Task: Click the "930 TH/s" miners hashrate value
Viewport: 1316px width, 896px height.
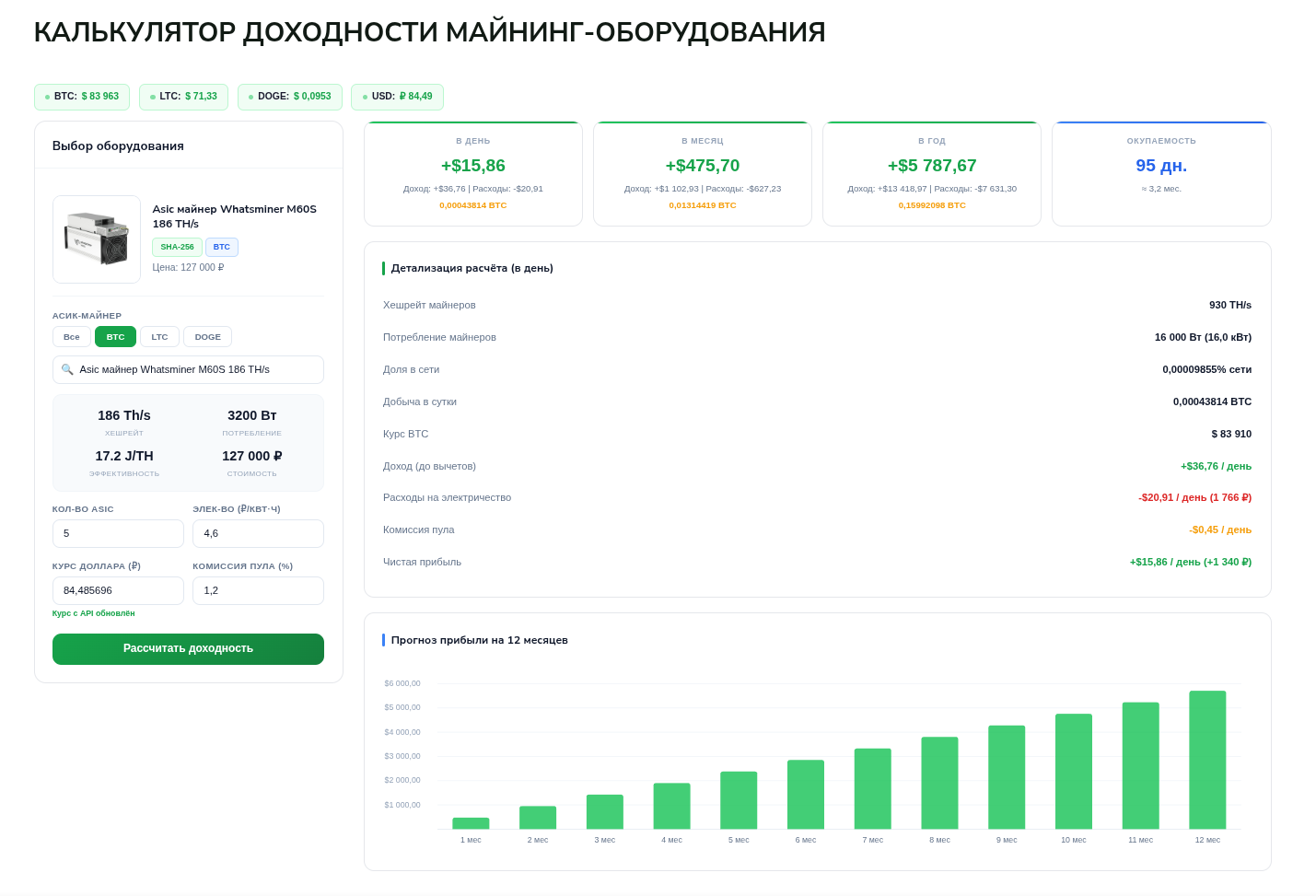Action: 1230,305
